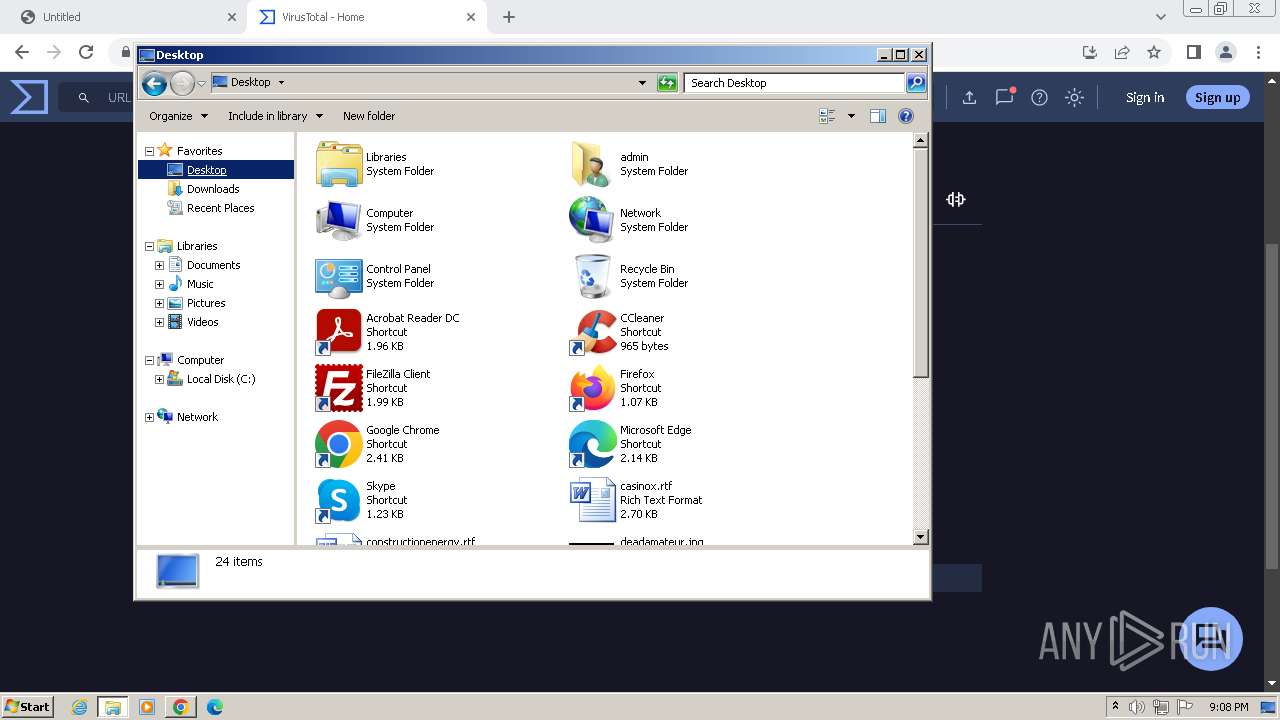Open Chrome side panel icon
Screen dimensions: 1280x720
tap(1193, 52)
